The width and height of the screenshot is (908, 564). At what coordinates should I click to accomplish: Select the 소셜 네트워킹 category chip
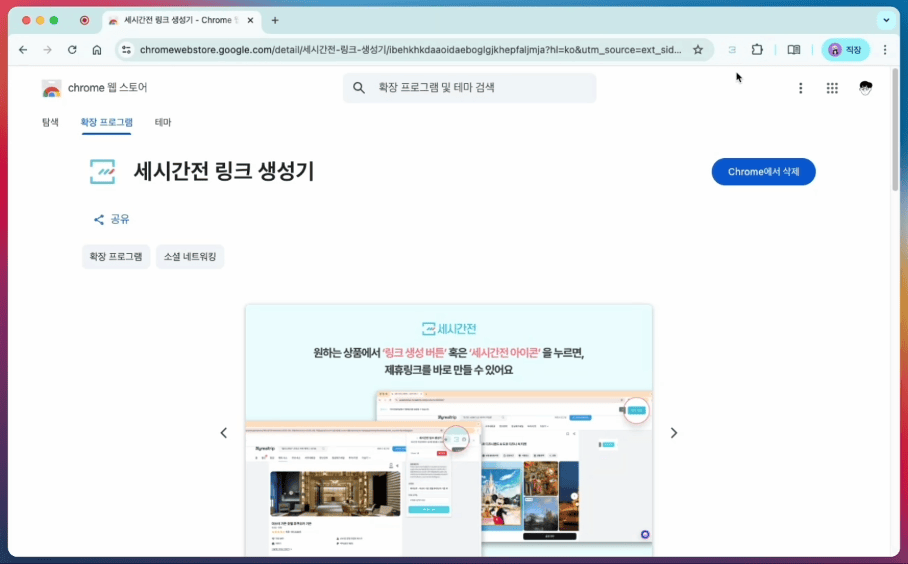(x=190, y=257)
